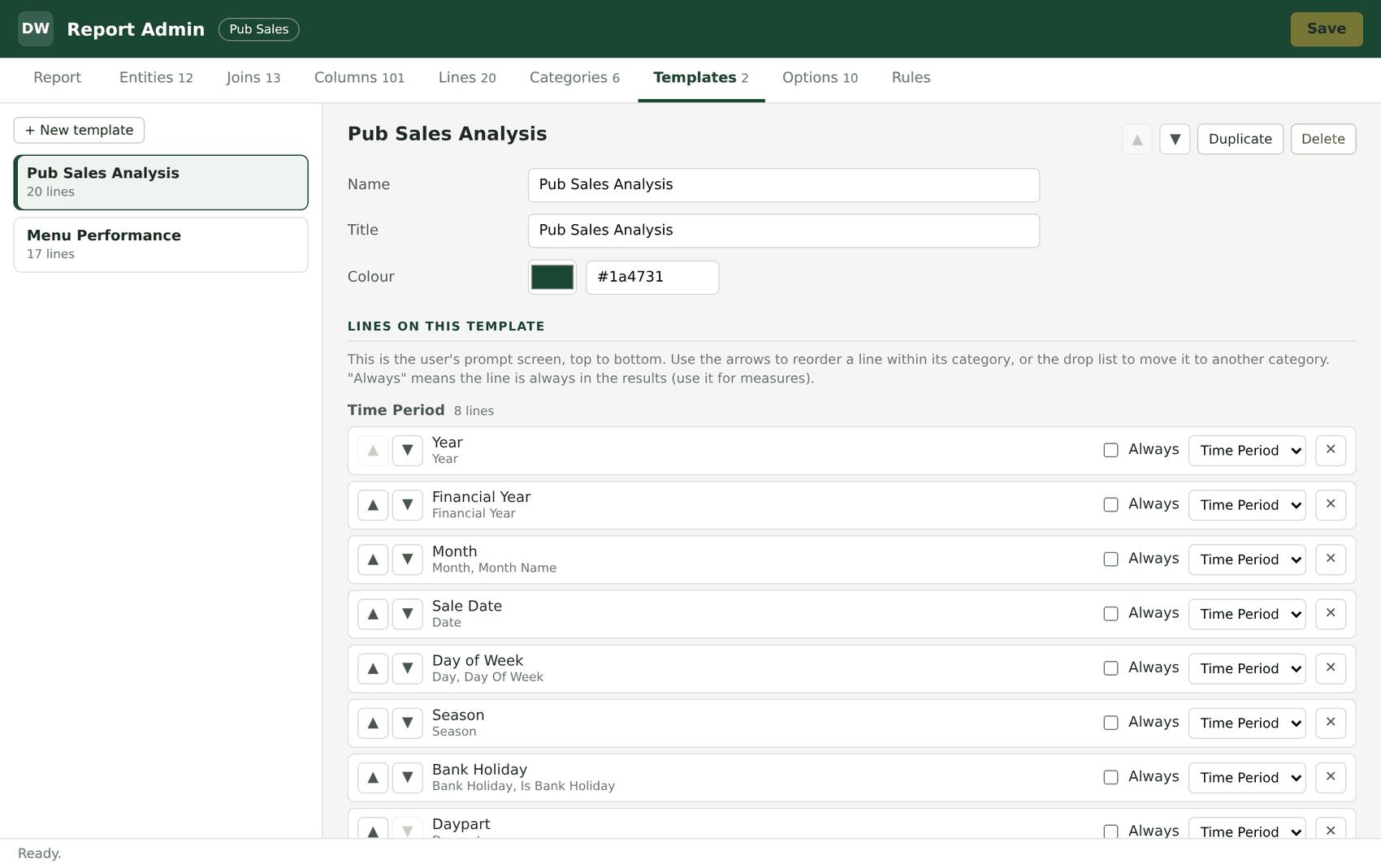Change the category of the Sale Date line
1381x868 pixels.
click(x=1247, y=614)
